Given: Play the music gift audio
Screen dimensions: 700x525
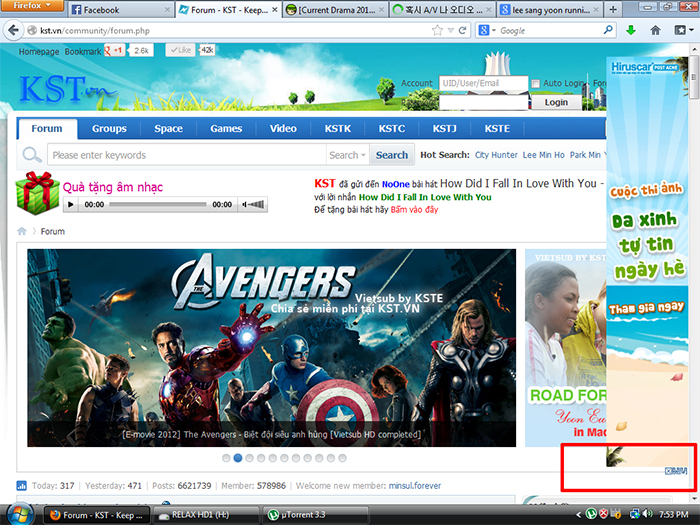Looking at the screenshot, I should point(71,204).
